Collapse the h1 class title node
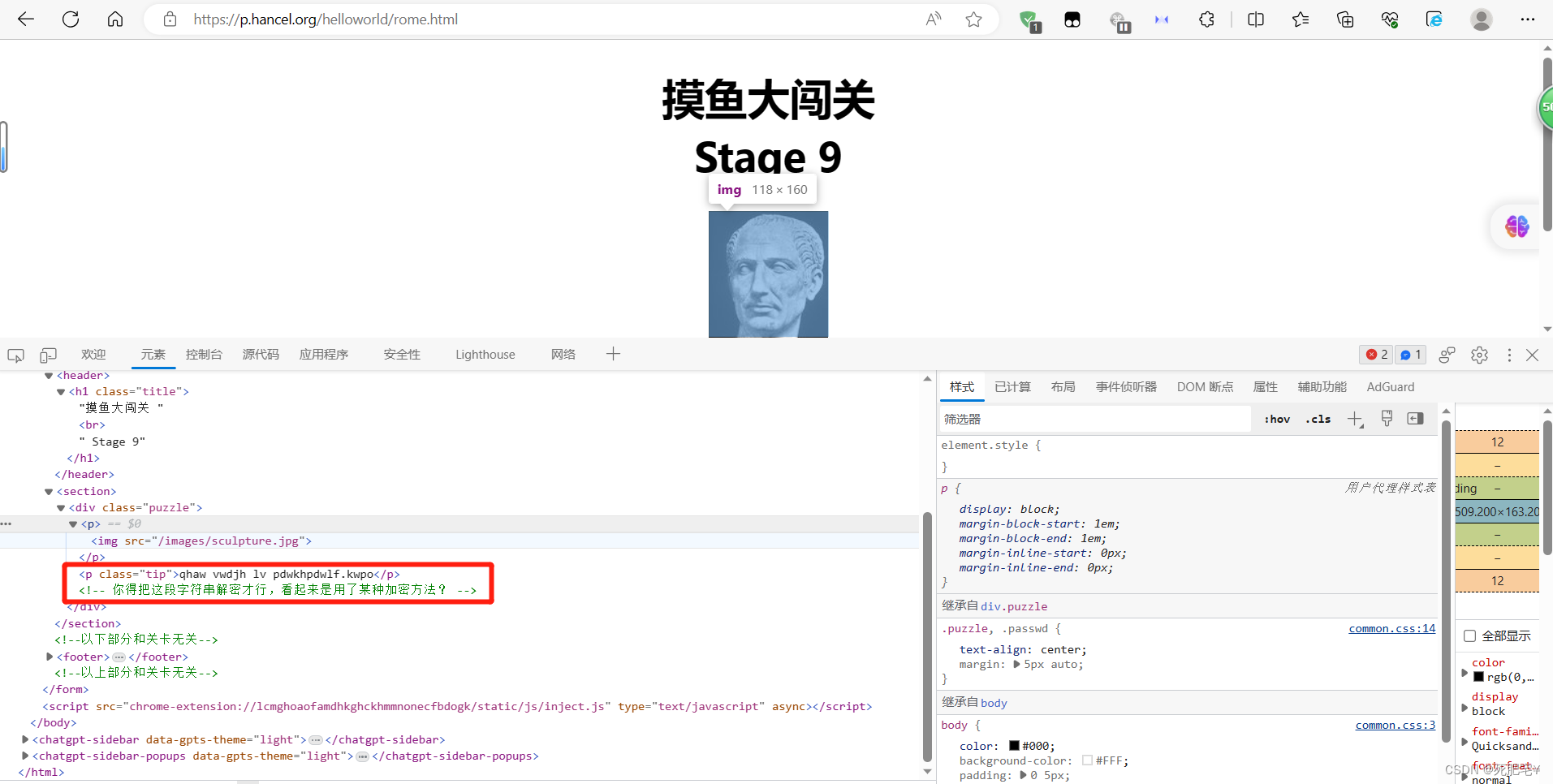This screenshot has width=1553, height=784. click(61, 392)
